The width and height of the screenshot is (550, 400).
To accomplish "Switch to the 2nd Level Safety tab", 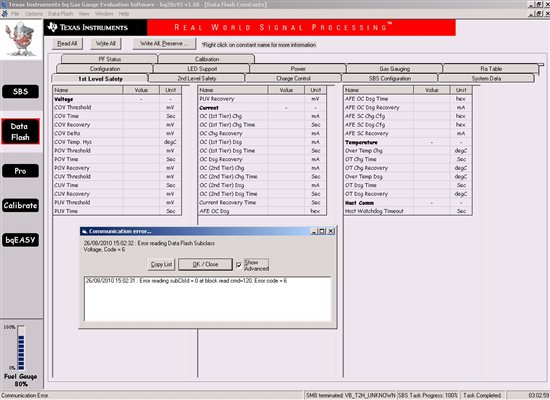I will click(197, 79).
